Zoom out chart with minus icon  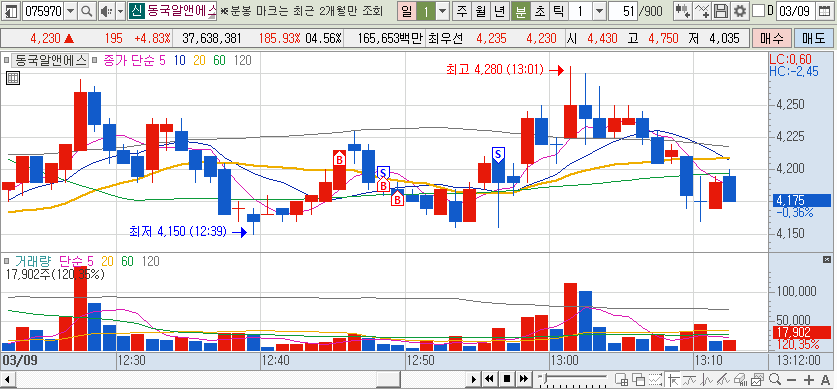(x=792, y=379)
